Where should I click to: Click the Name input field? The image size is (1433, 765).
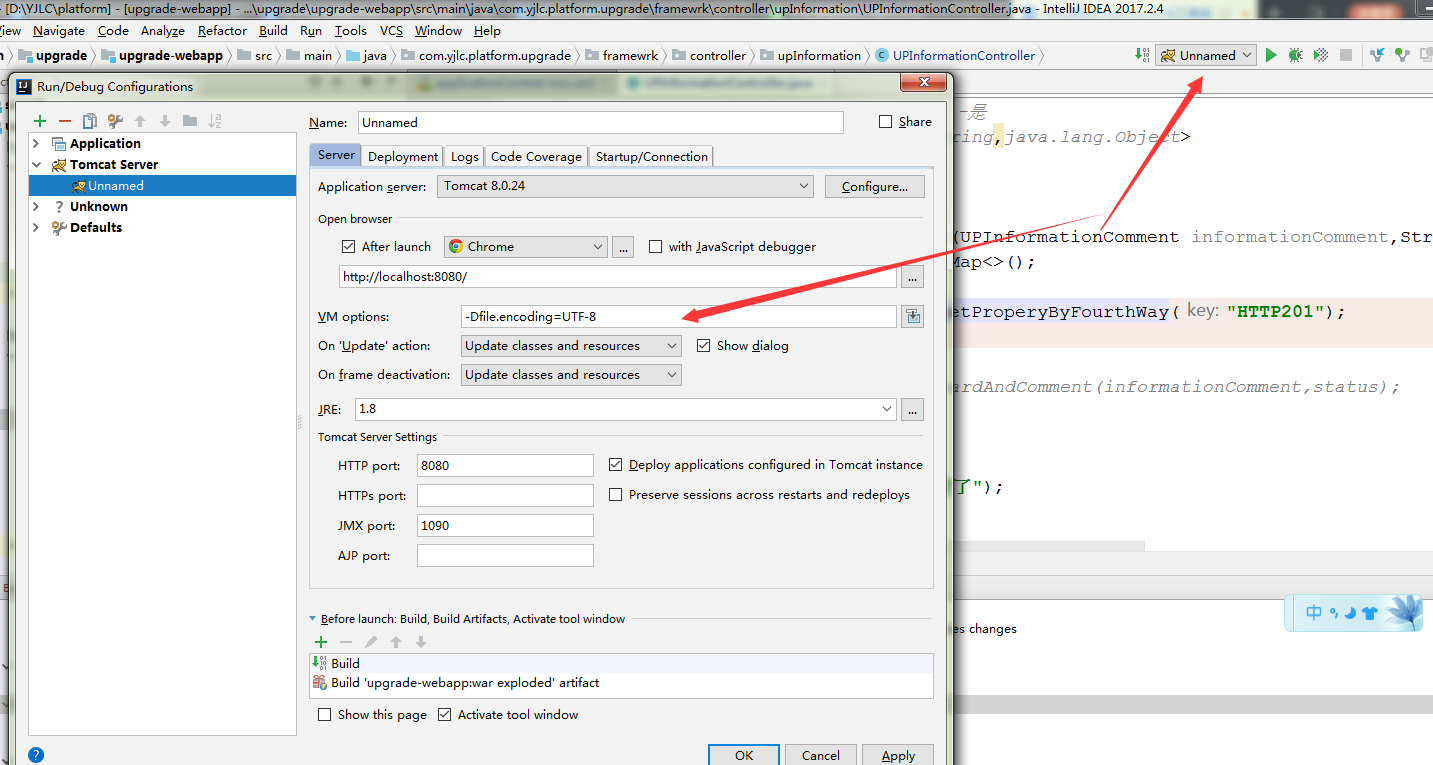click(600, 122)
